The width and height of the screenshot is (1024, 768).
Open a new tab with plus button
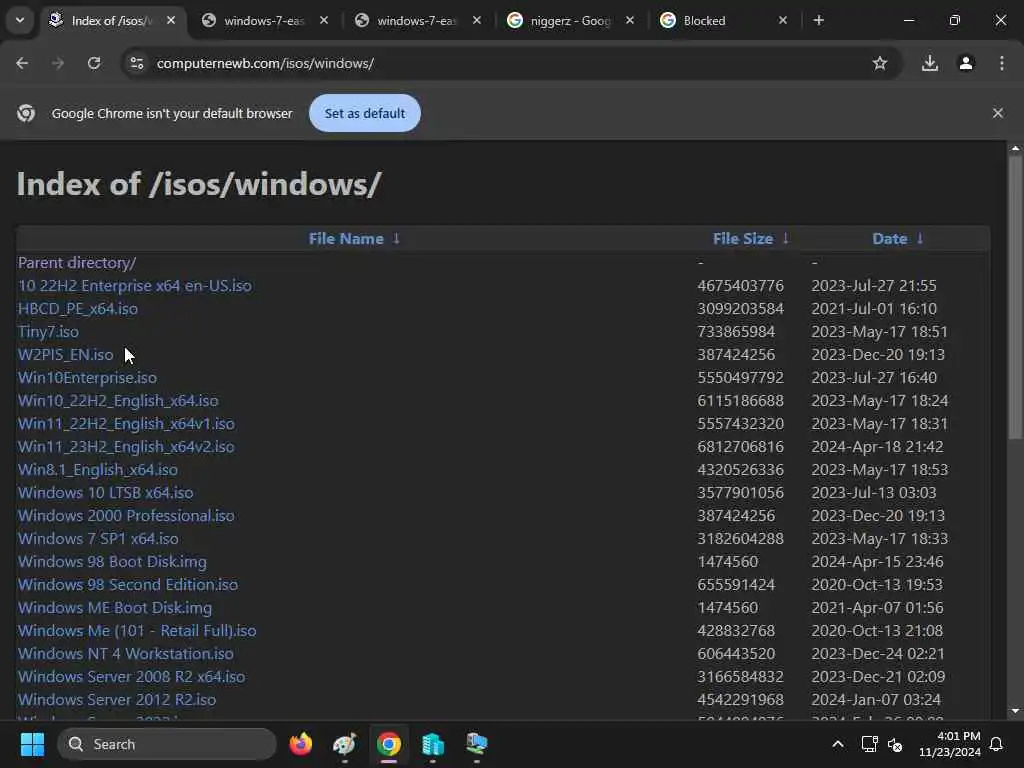coord(818,20)
